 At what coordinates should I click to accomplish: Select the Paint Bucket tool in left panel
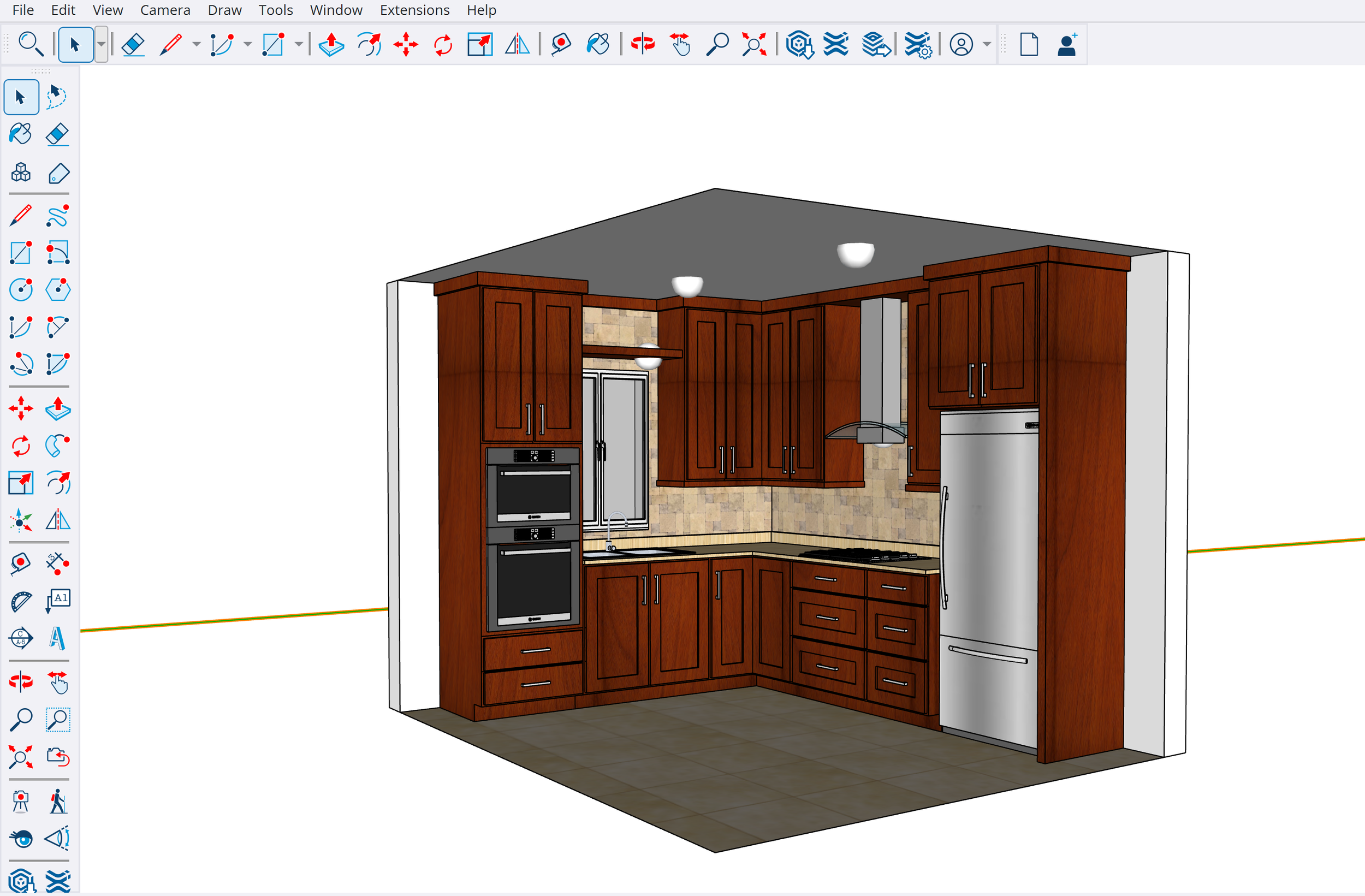(x=21, y=134)
